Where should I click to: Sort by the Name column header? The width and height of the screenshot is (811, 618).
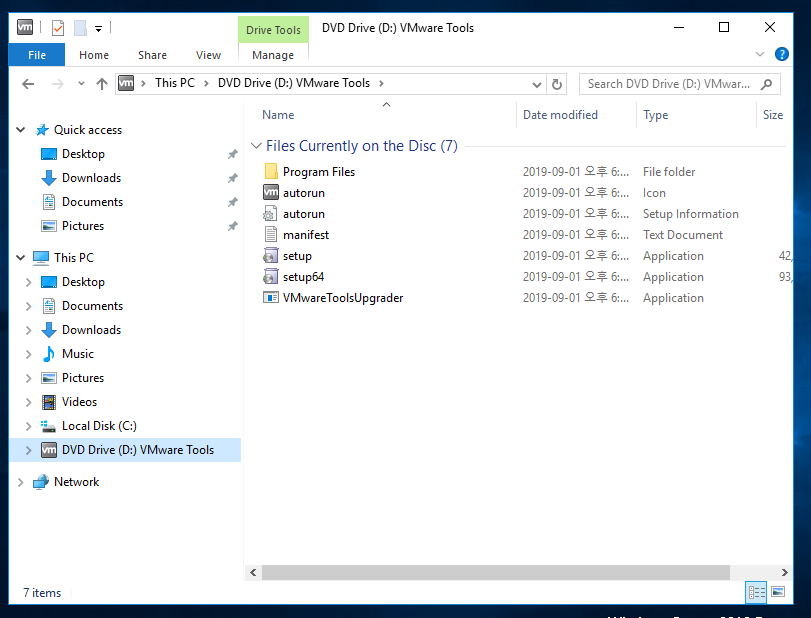pyautogui.click(x=278, y=115)
